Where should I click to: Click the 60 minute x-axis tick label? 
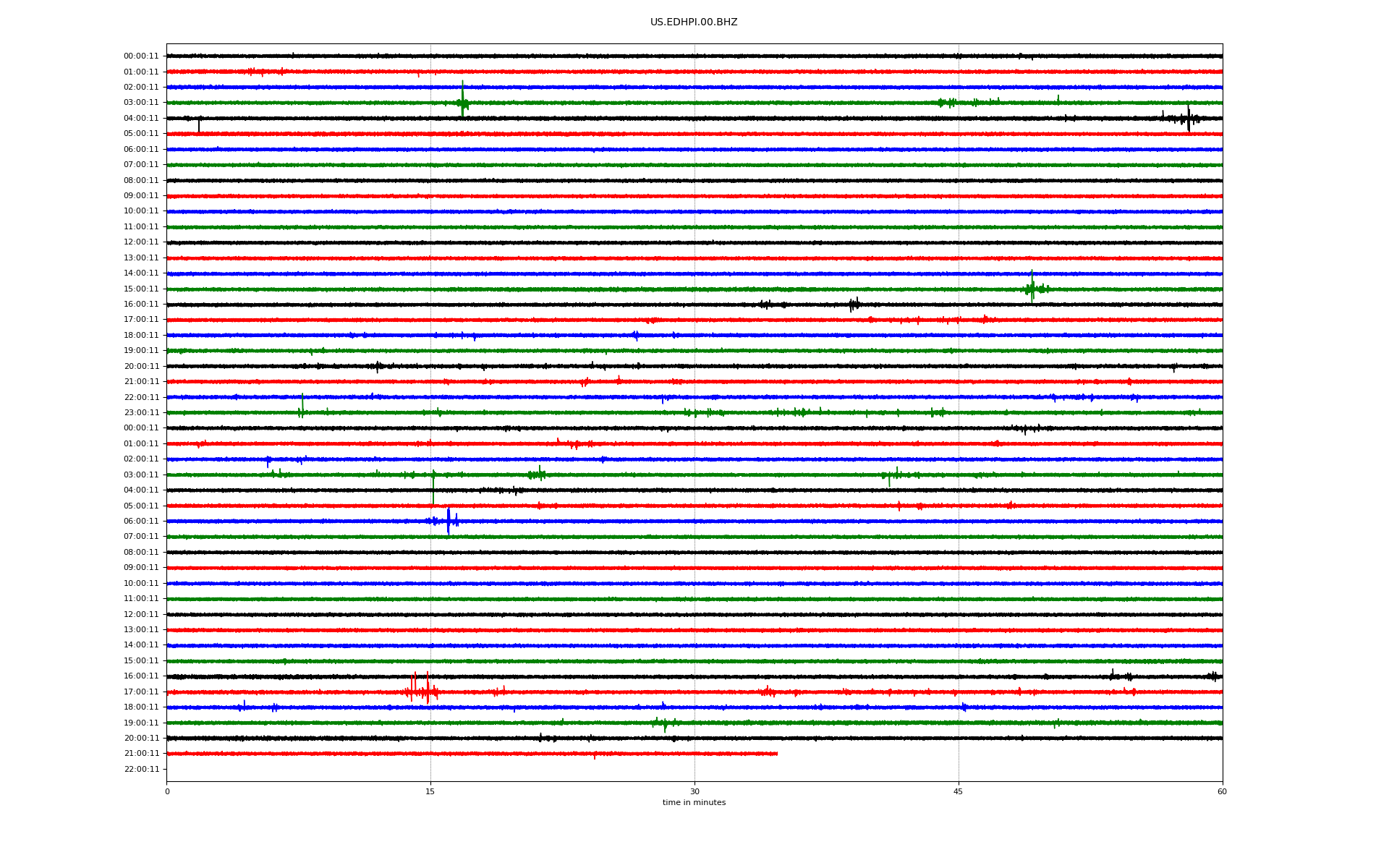pos(1221,791)
